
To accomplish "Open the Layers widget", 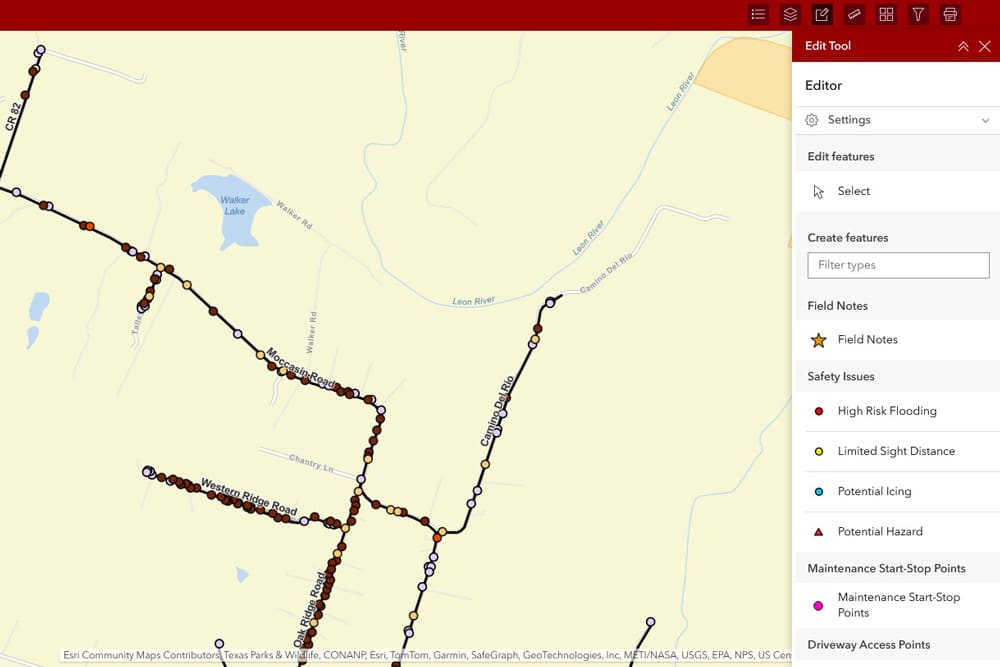I will 790,14.
